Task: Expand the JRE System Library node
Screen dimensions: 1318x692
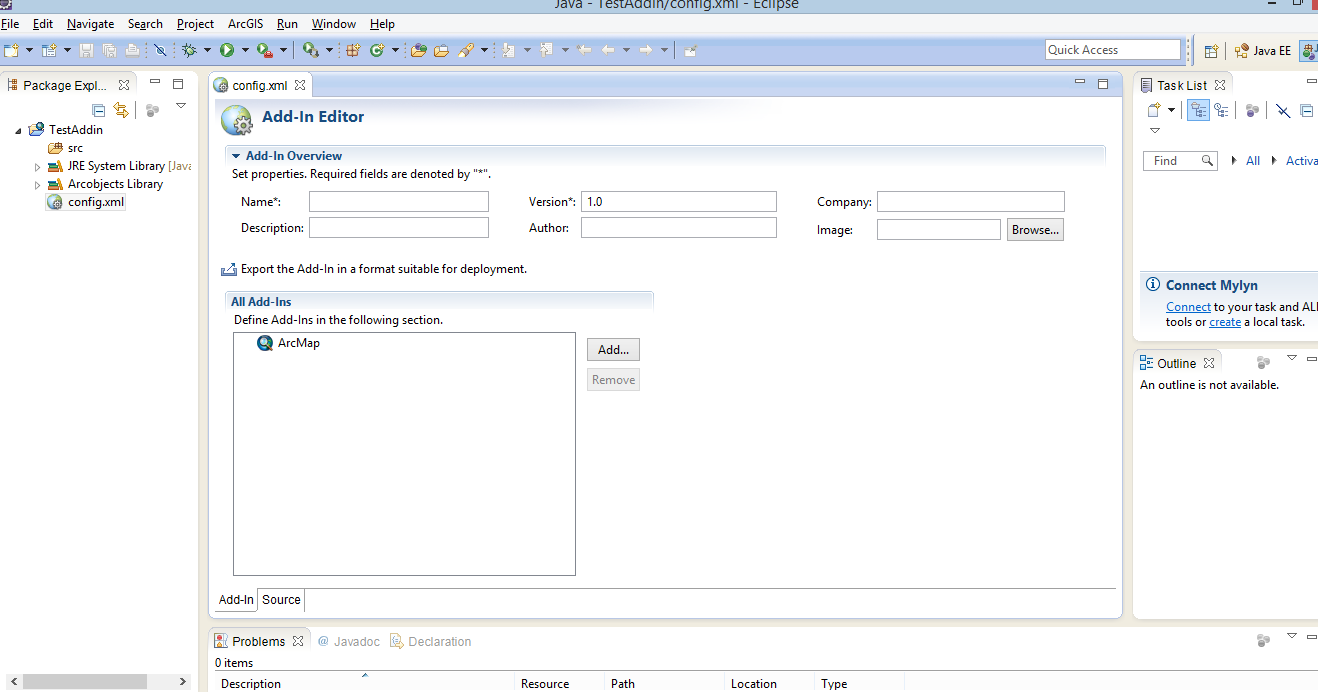Action: click(x=38, y=167)
